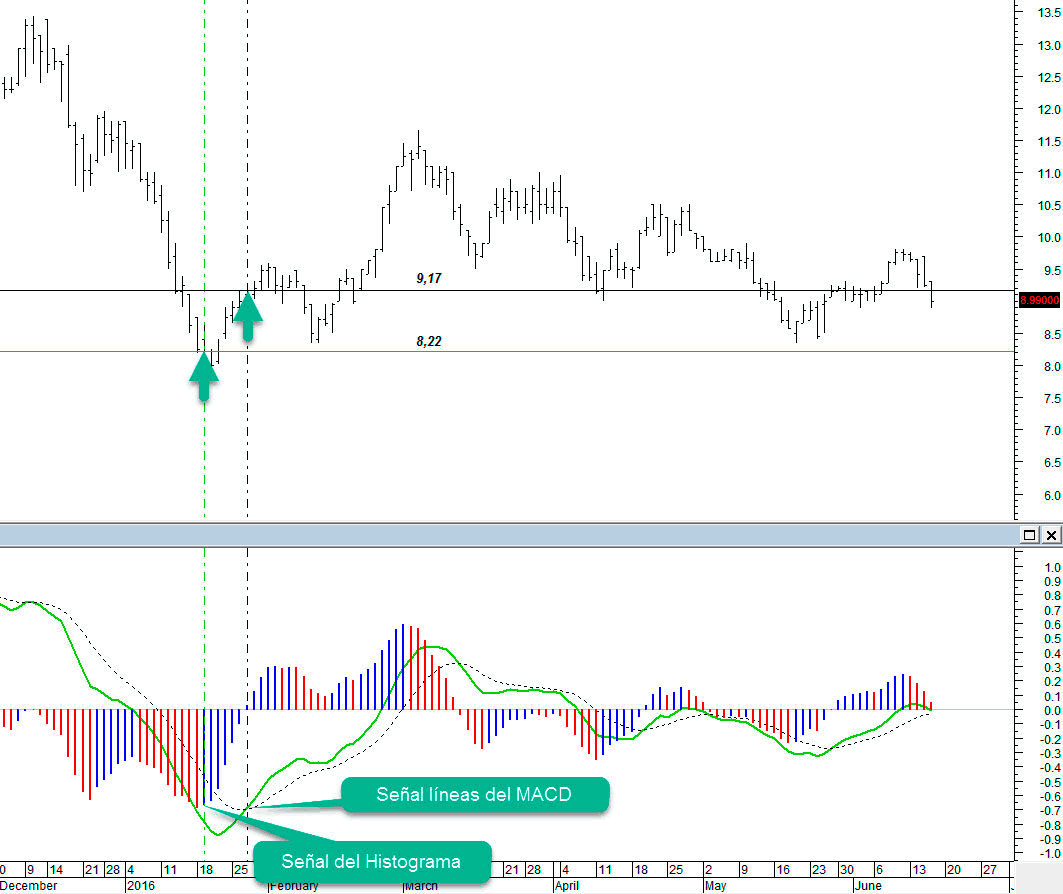Click the date label 20 in June

click(x=953, y=870)
